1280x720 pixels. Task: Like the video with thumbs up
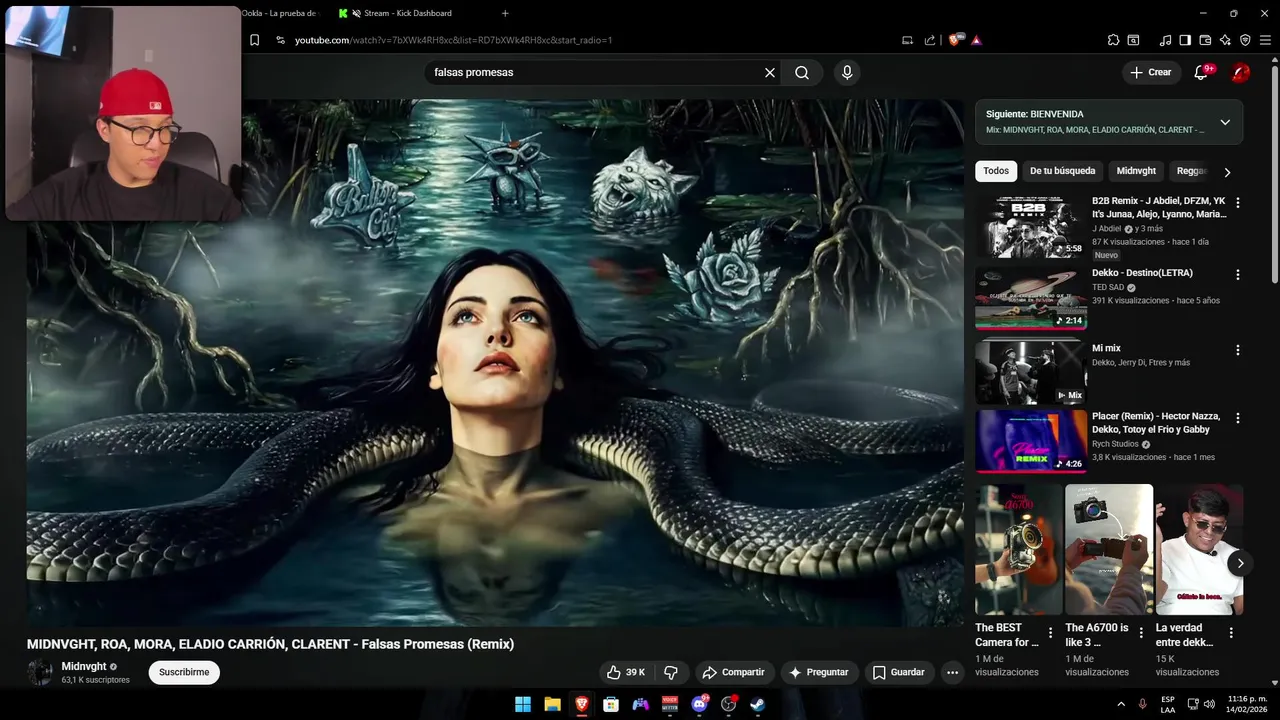(x=626, y=672)
